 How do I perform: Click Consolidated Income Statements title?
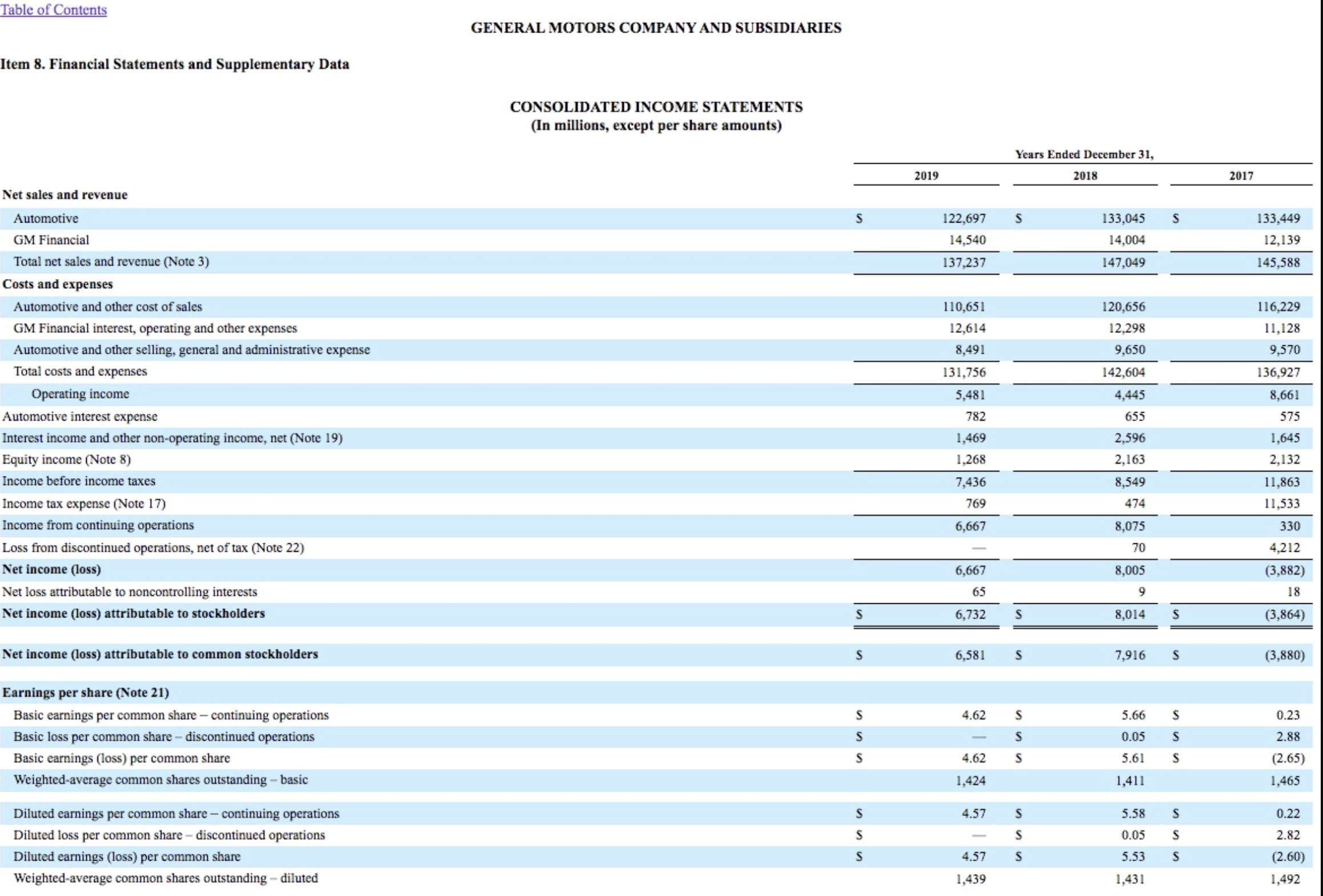(656, 107)
